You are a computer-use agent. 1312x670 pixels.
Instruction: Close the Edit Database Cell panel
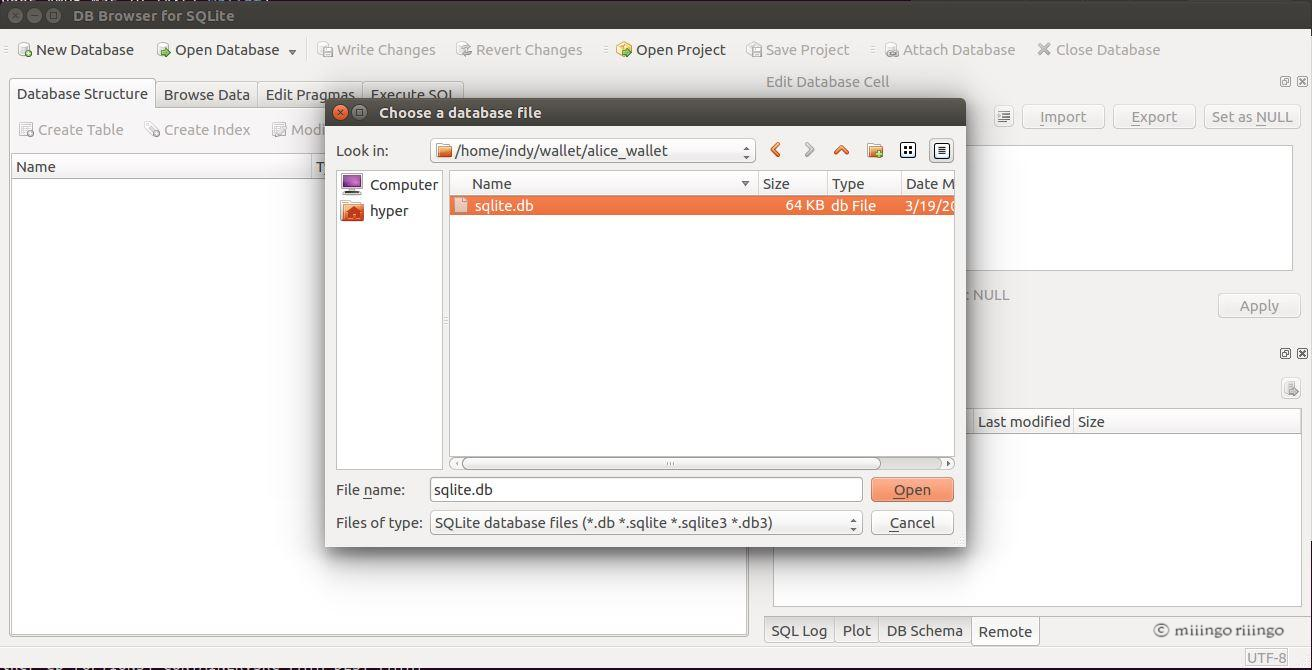coord(1301,82)
